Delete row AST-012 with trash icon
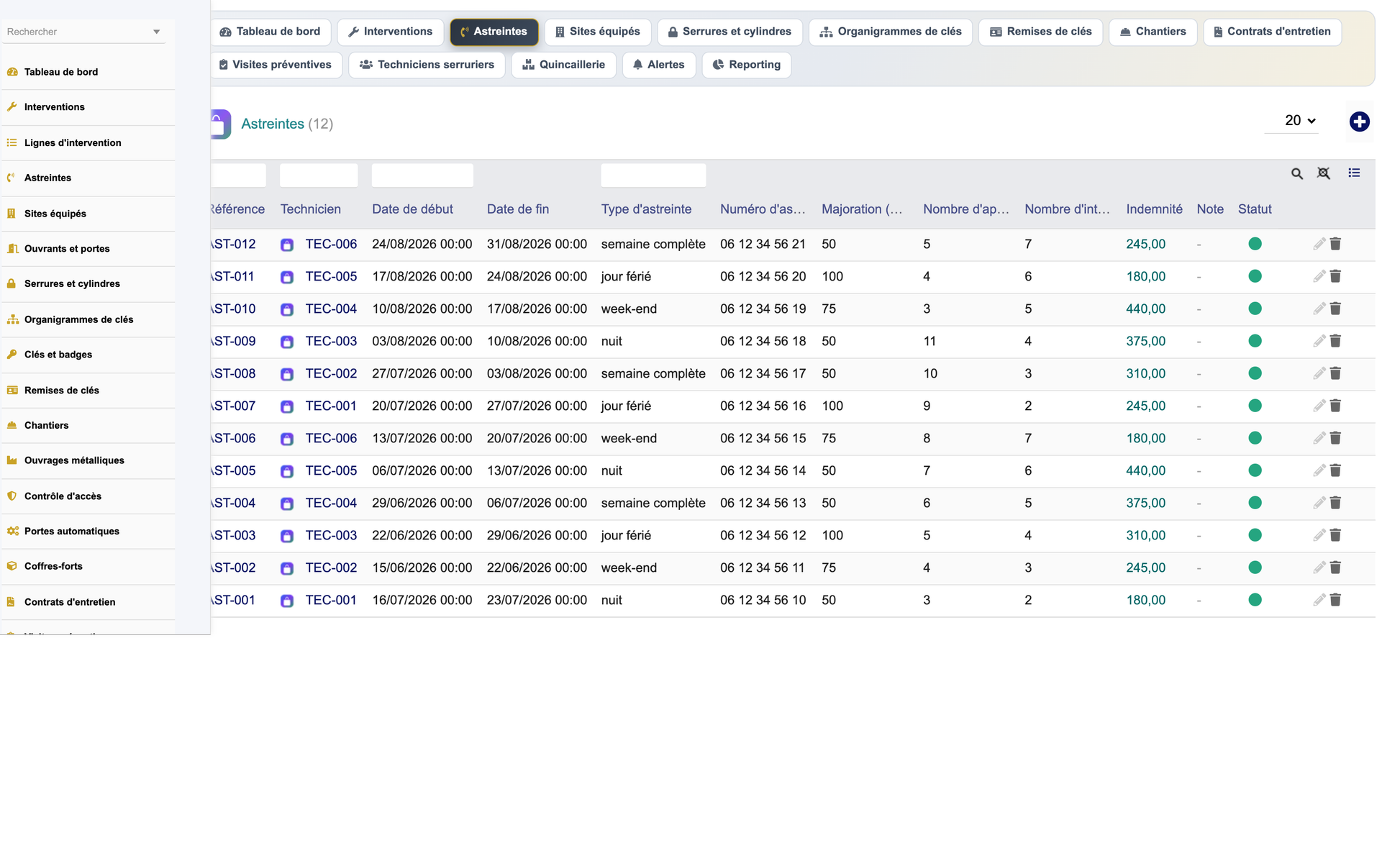1400x866 pixels. pyautogui.click(x=1335, y=244)
